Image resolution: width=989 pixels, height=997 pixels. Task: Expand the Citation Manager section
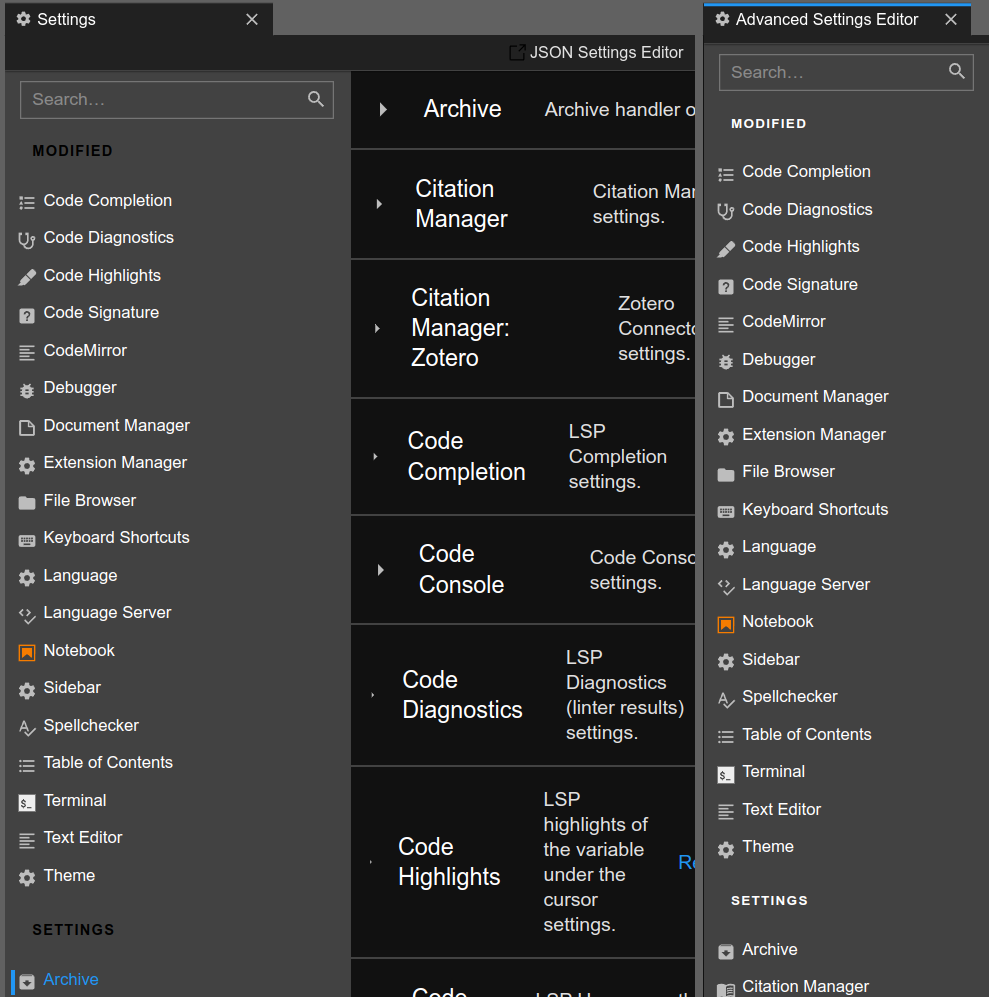(378, 204)
